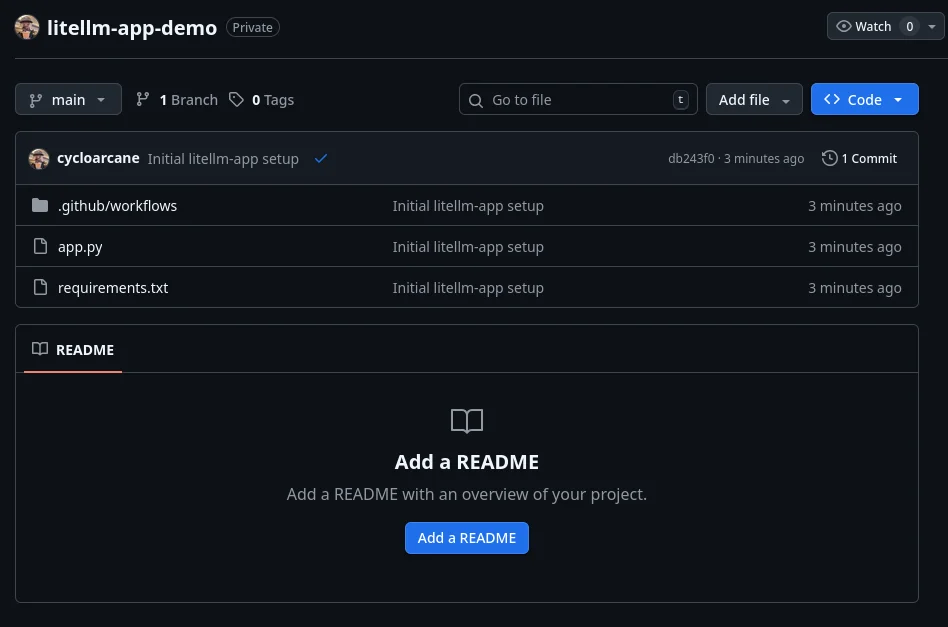Click the watcher count 0 badge

pos(909,27)
